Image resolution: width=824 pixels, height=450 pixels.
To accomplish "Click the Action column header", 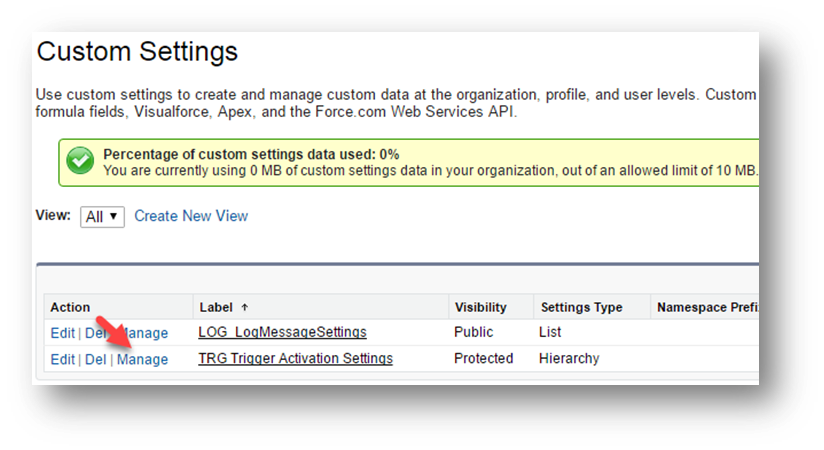I will pos(70,307).
